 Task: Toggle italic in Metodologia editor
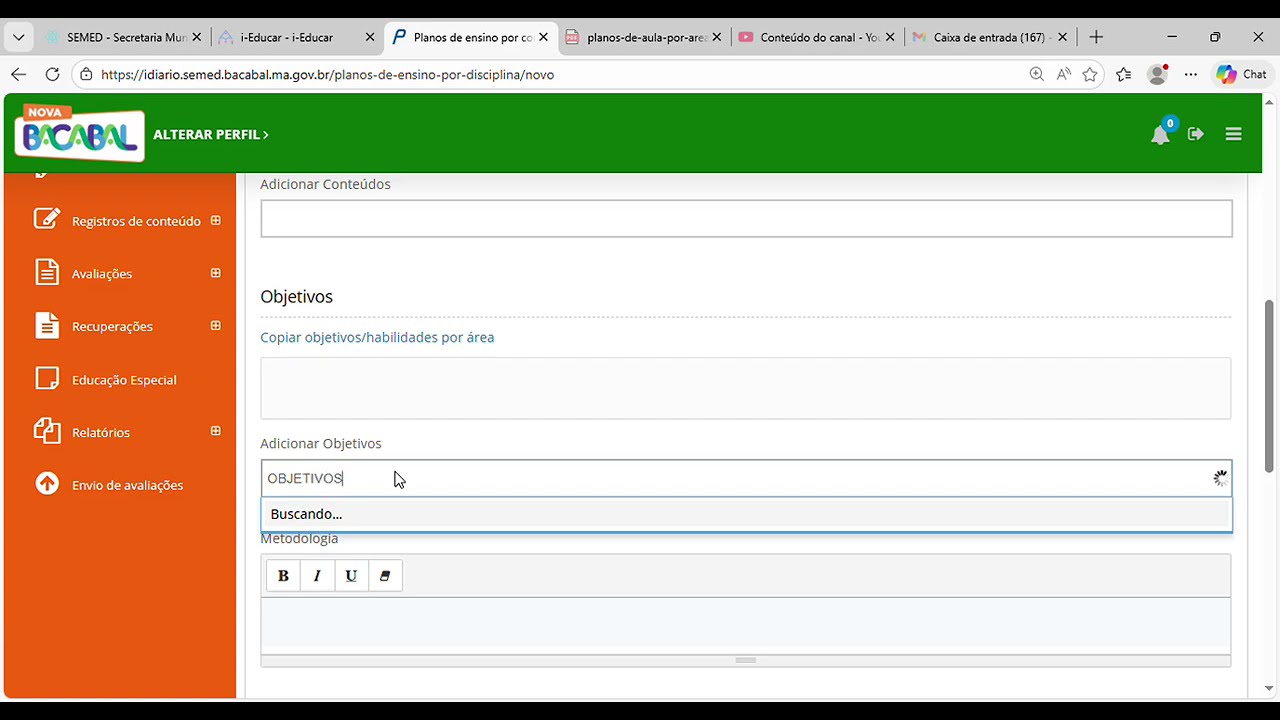click(x=317, y=575)
